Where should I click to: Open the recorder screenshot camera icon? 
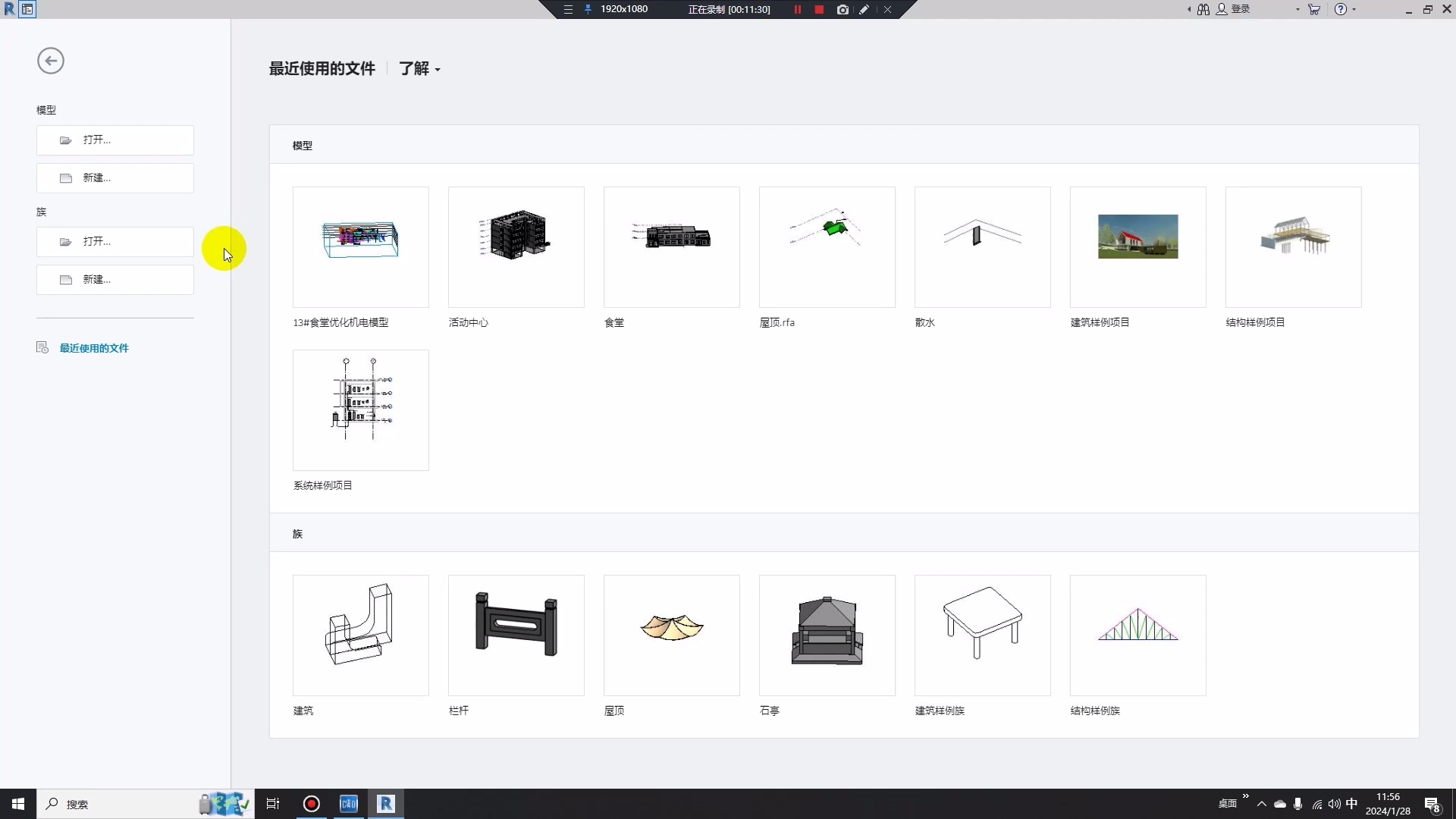click(x=843, y=10)
